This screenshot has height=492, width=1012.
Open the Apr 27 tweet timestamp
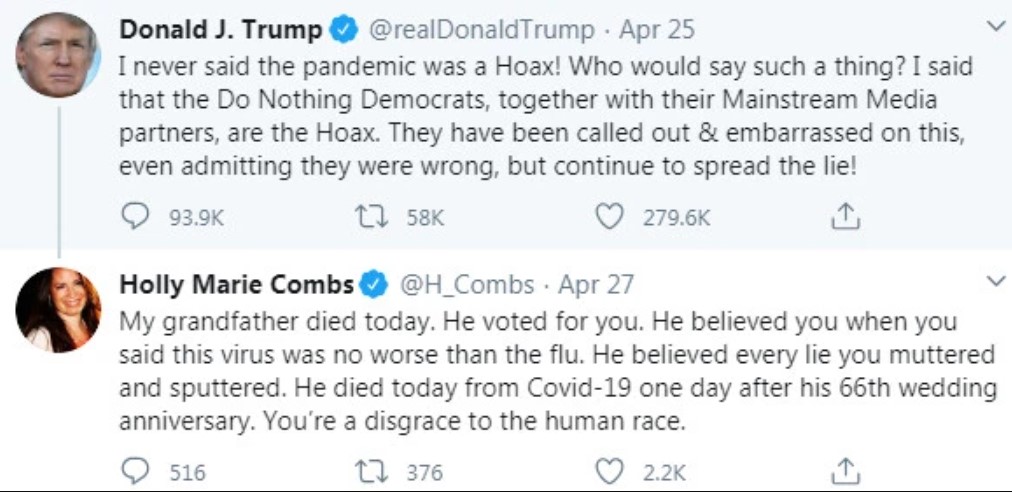pos(596,284)
